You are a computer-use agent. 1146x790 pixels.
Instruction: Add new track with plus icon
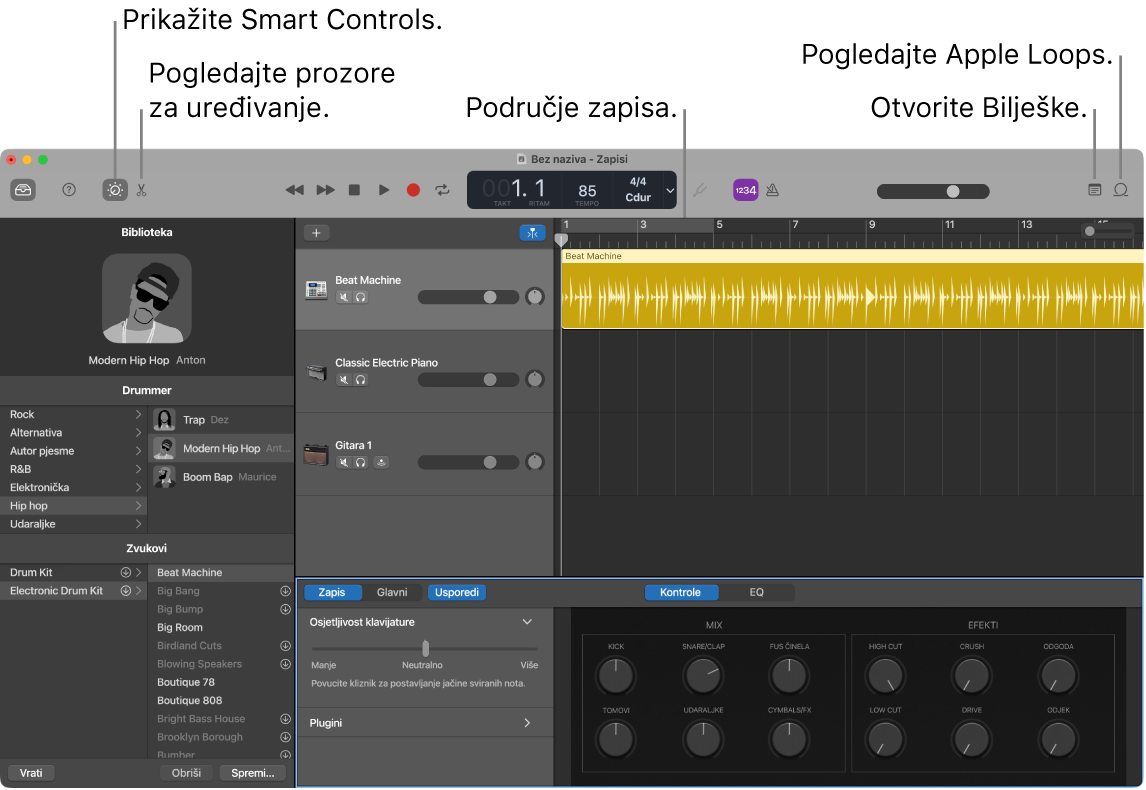click(316, 232)
